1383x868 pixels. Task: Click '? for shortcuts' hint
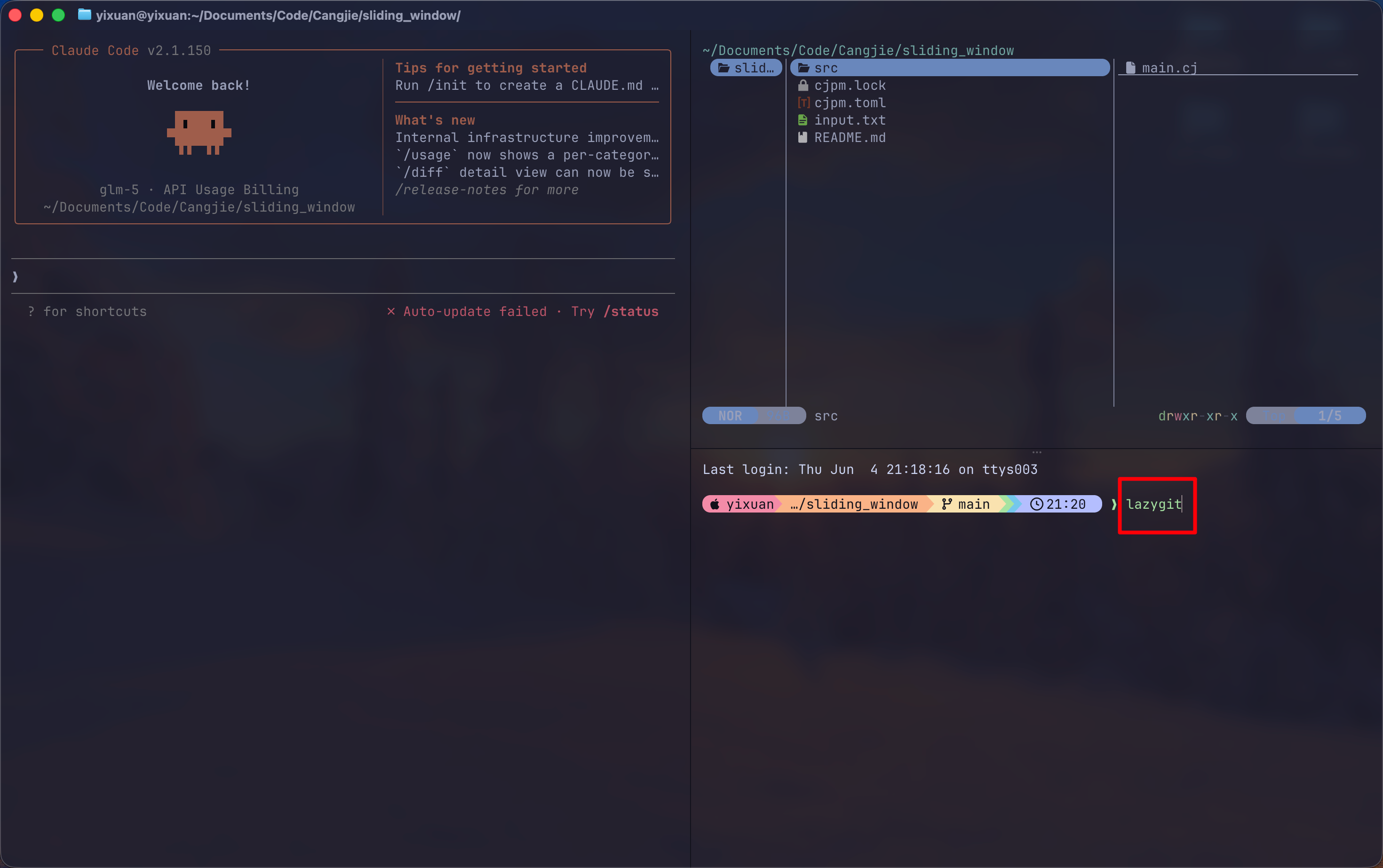coord(87,311)
